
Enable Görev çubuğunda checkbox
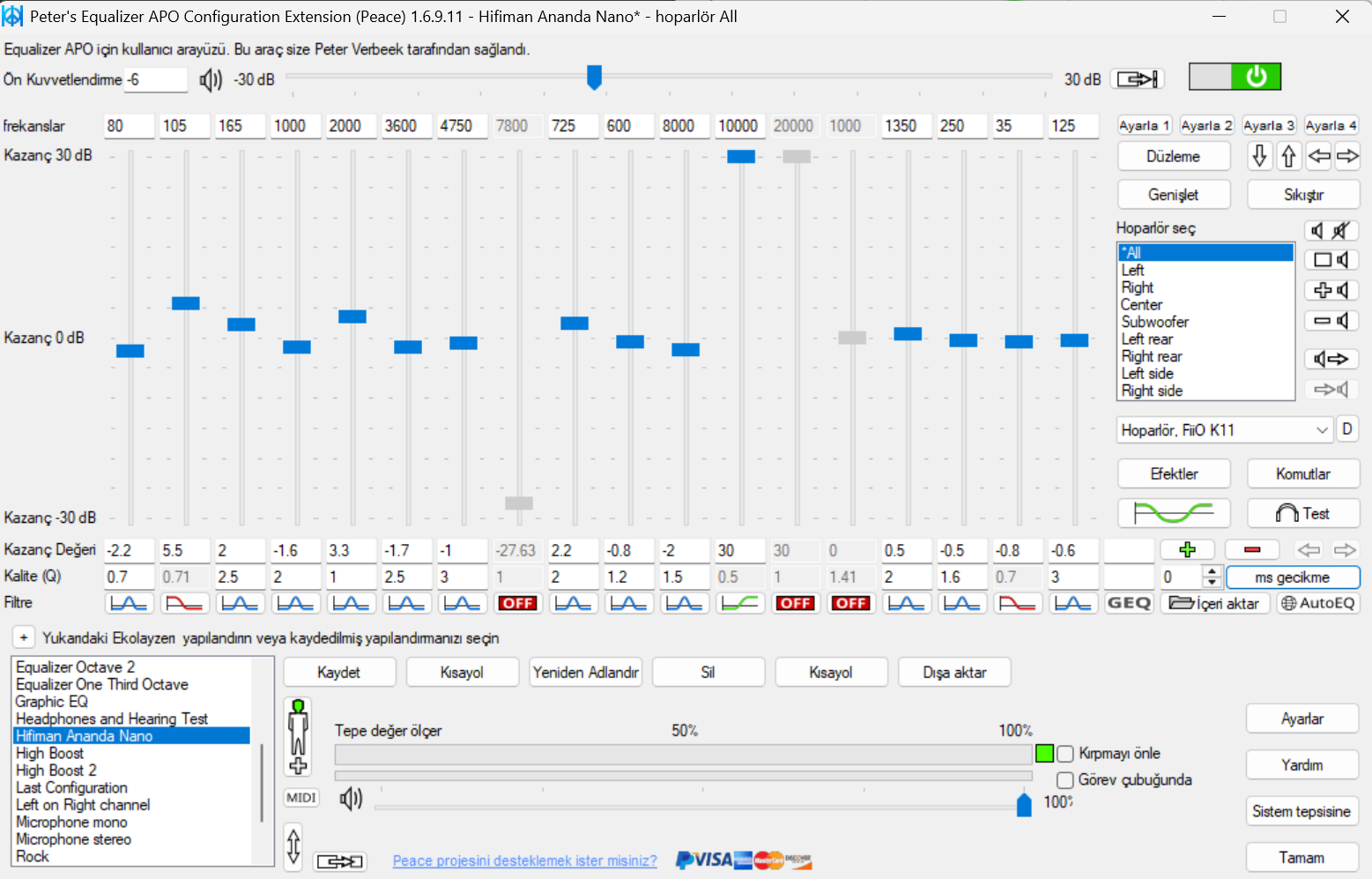tap(1065, 780)
